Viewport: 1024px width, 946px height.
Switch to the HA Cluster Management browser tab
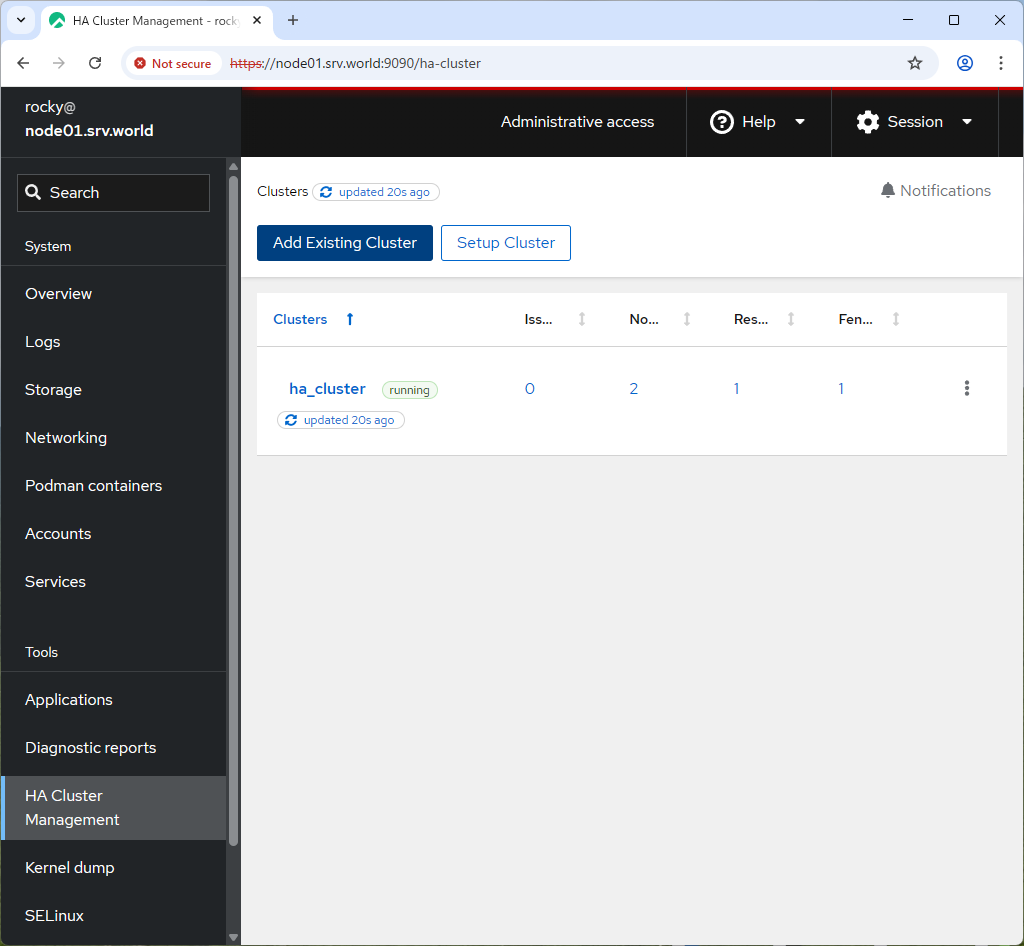[x=140, y=20]
